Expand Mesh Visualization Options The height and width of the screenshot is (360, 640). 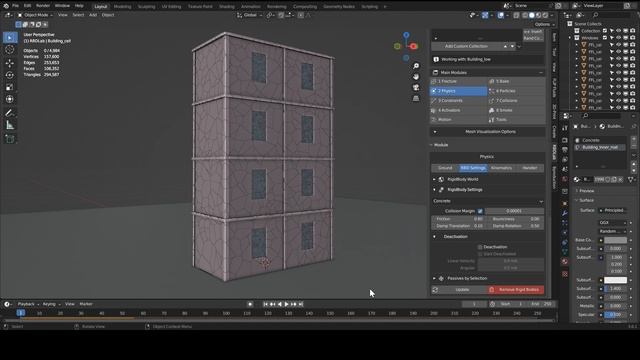point(488,132)
